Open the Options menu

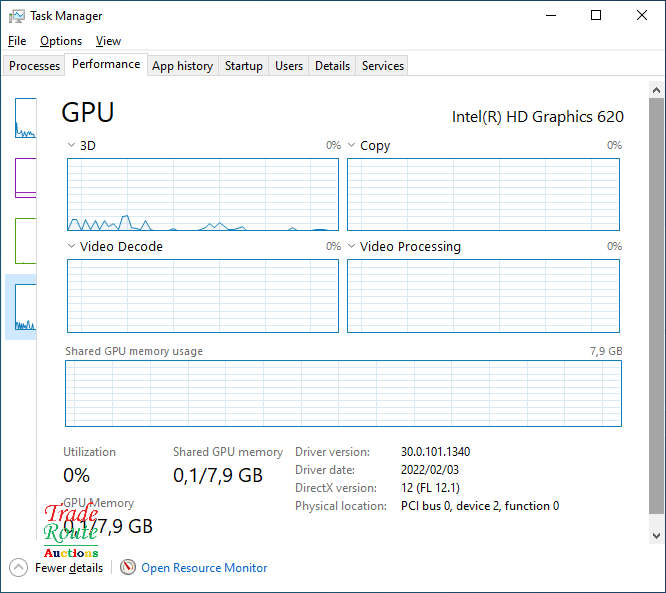[61, 41]
